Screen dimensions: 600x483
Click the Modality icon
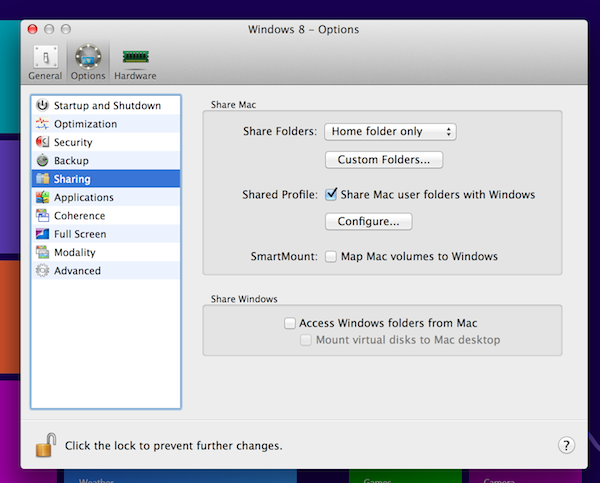[x=42, y=252]
